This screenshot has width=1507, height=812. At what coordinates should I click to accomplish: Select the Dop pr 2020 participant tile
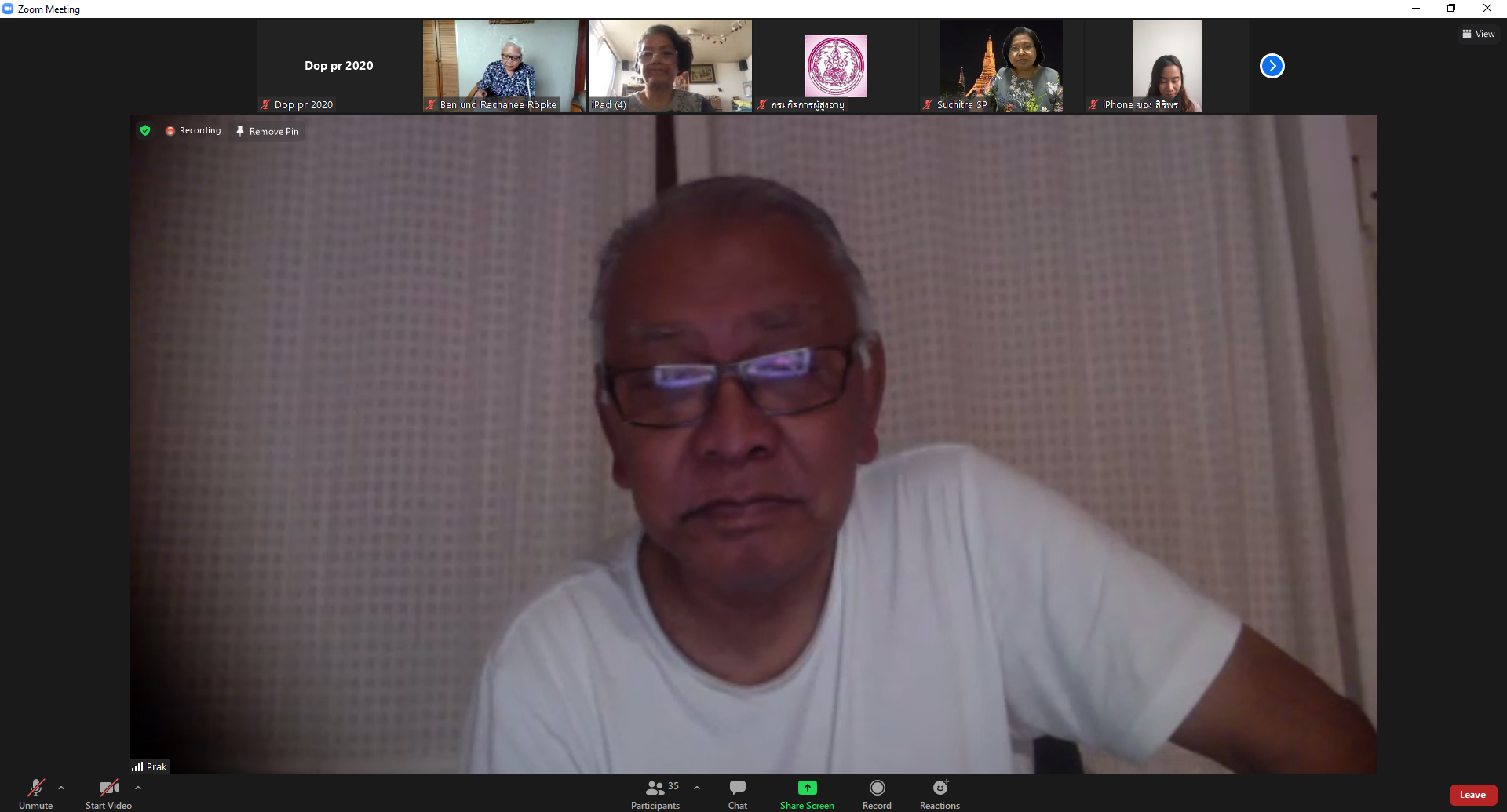(339, 66)
